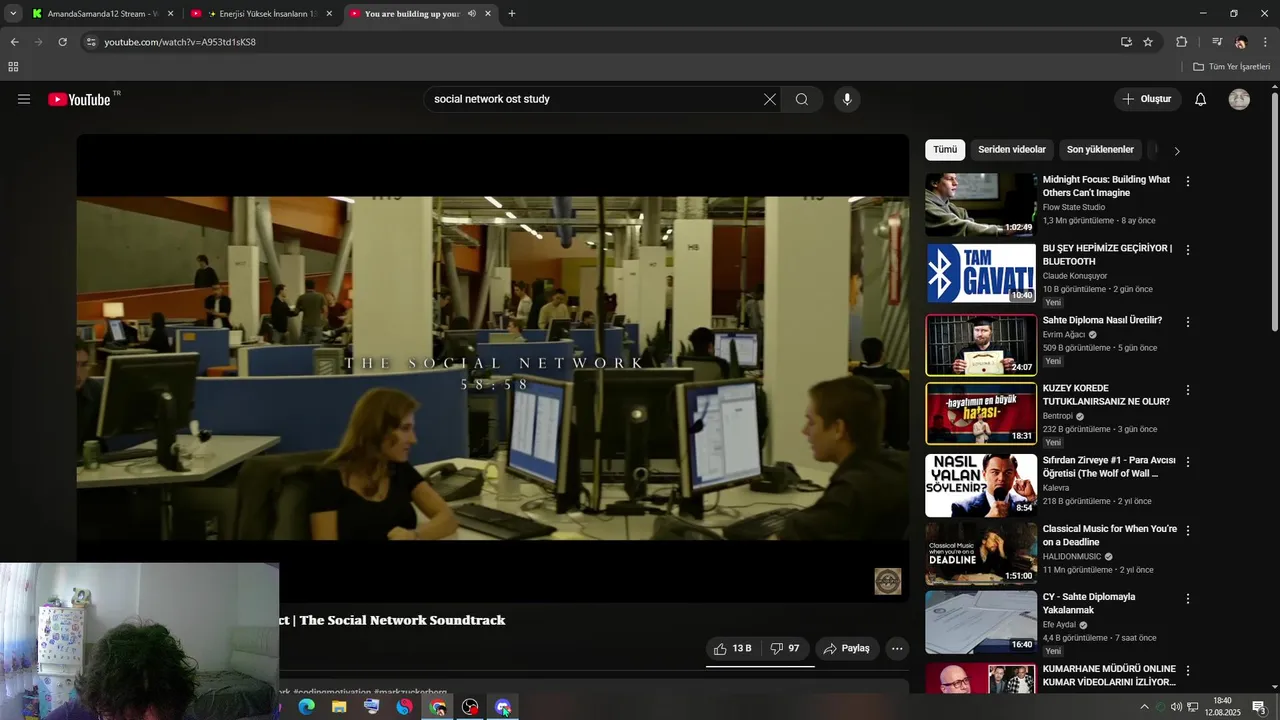This screenshot has height=720, width=1280.
Task: Select the Tümü filter chip
Action: pos(945,150)
